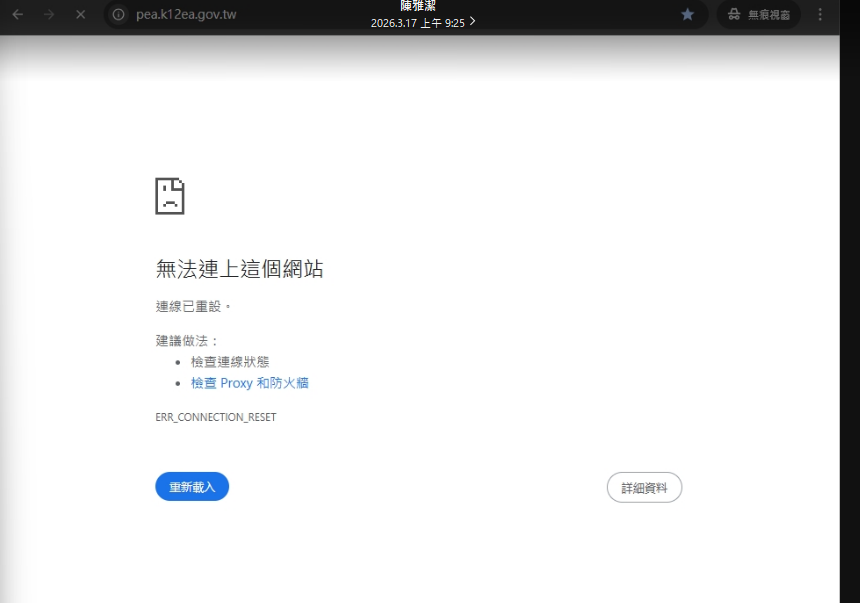Viewport: 860px width, 603px height.
Task: Show details via 詳細資料 button
Action: (x=644, y=488)
